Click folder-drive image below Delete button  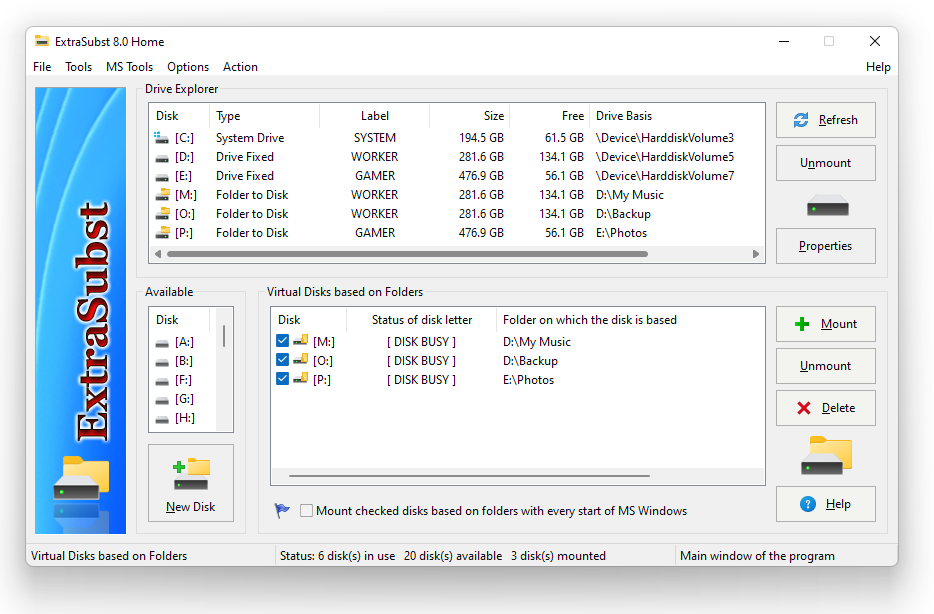tap(826, 455)
